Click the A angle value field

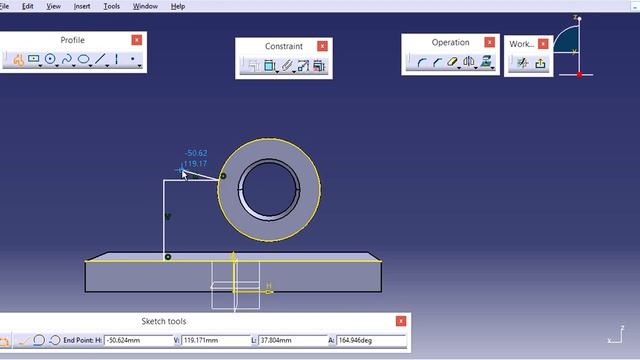pyautogui.click(x=371, y=340)
